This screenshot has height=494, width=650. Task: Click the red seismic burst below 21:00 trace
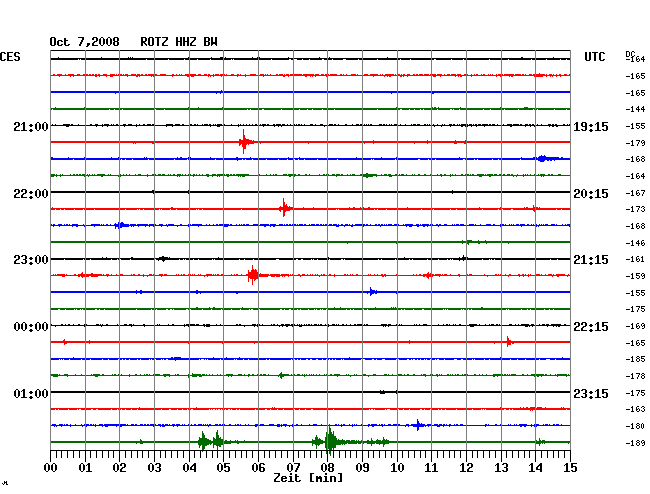tap(245, 142)
